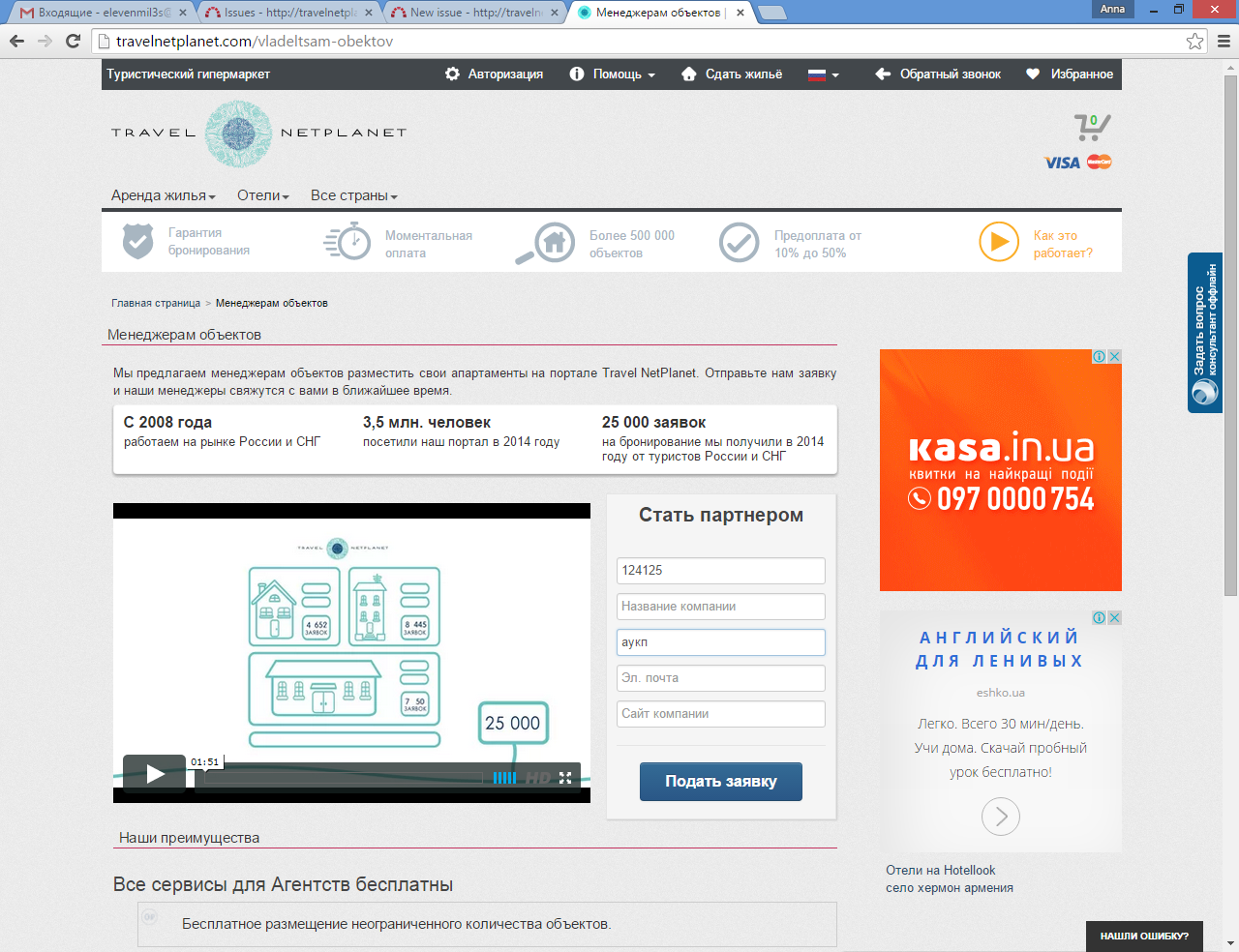The width and height of the screenshot is (1239, 952).
Task: Click the shopping cart icon
Action: point(1091,127)
